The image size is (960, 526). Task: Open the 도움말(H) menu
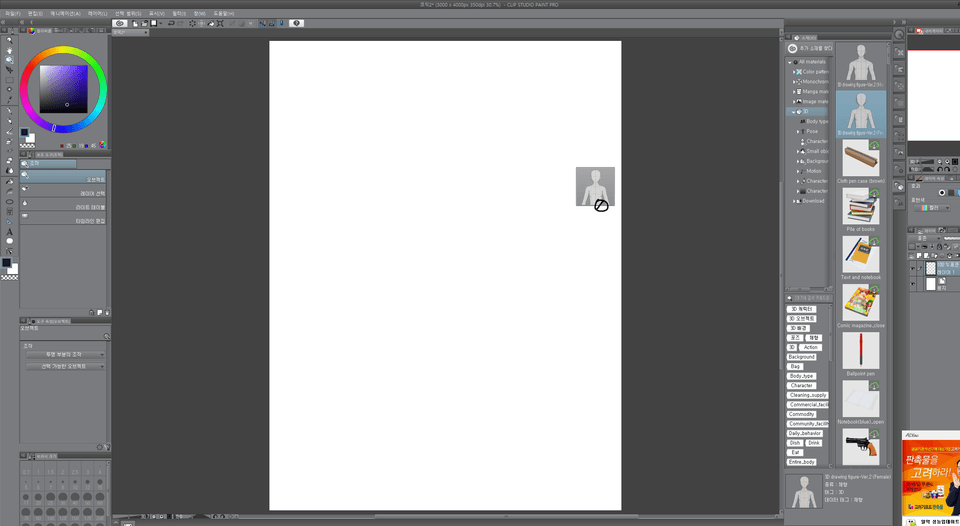point(223,13)
